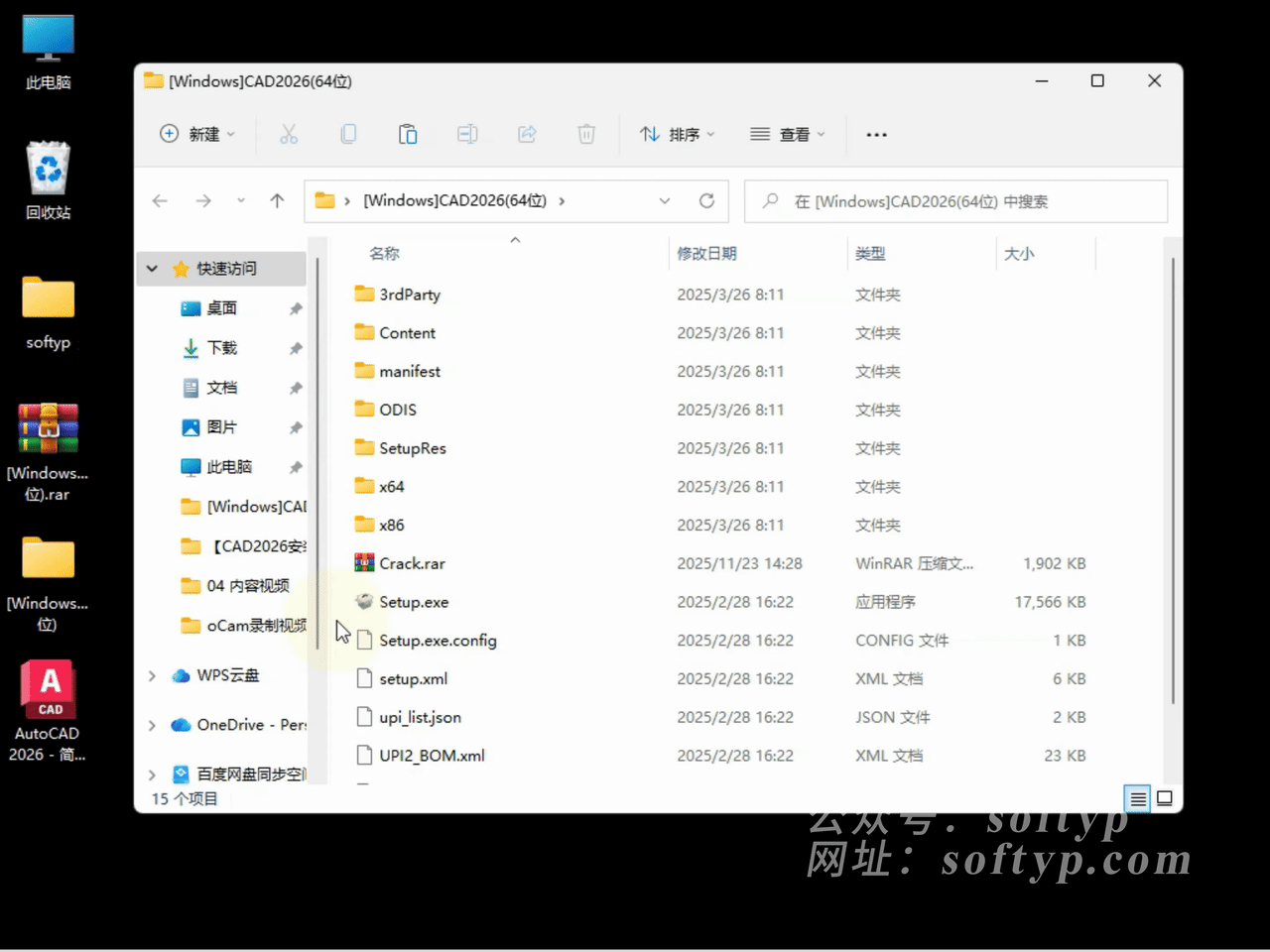Launch AutoCAD 2026 from the desktop
Screen dimensions: 1270x952
tap(47, 688)
